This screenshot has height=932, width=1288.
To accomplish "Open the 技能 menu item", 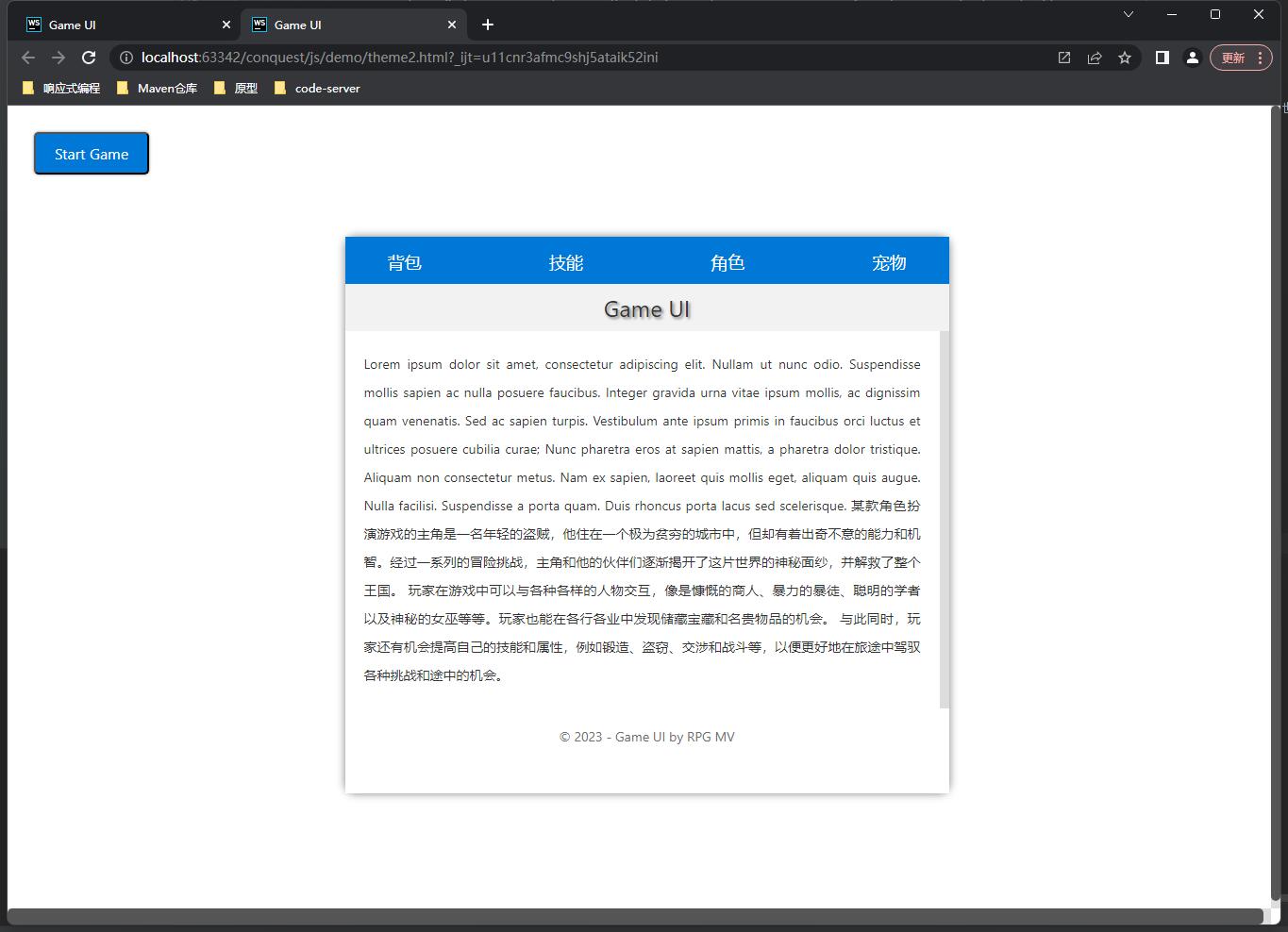I will [565, 262].
